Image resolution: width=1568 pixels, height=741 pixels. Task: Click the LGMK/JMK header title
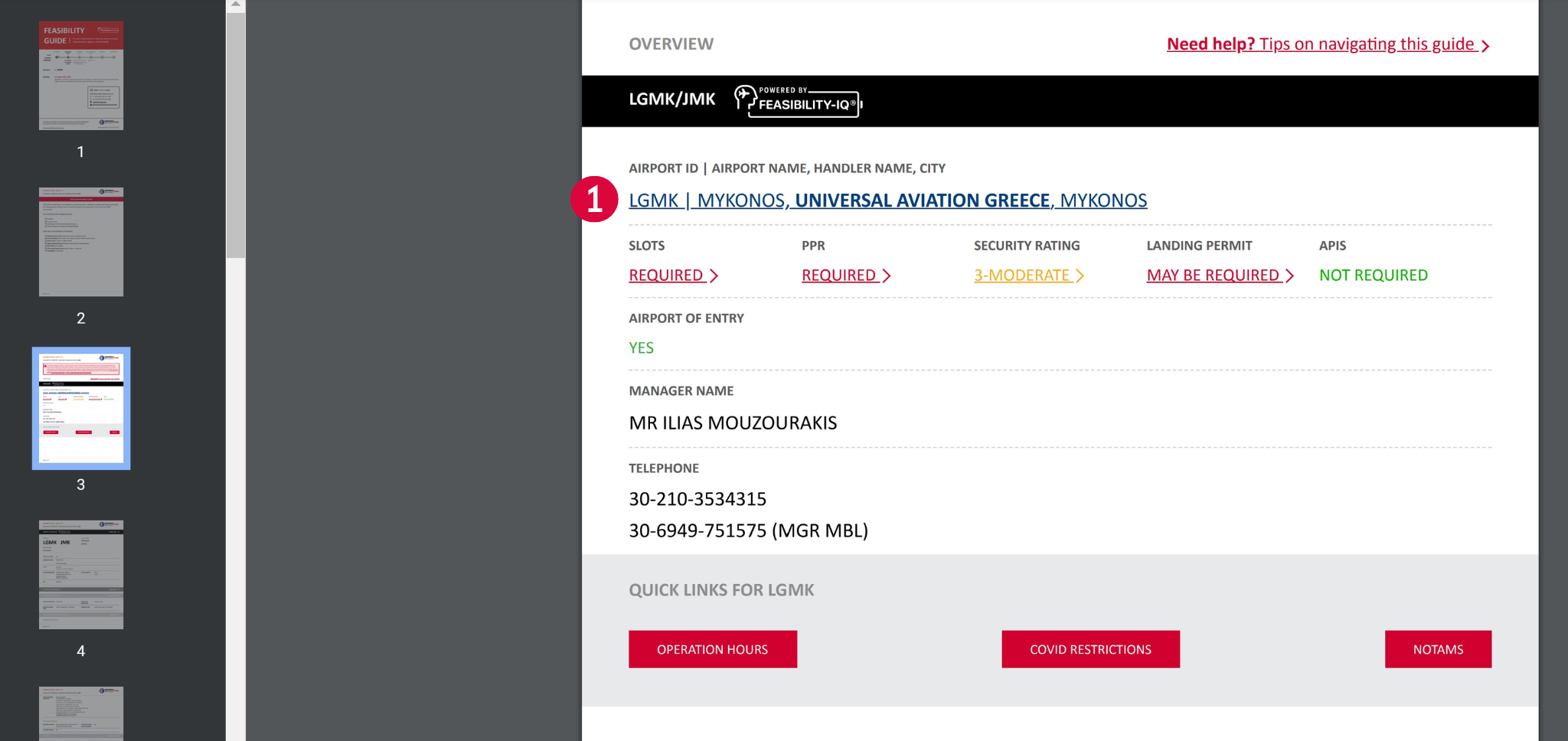(672, 100)
